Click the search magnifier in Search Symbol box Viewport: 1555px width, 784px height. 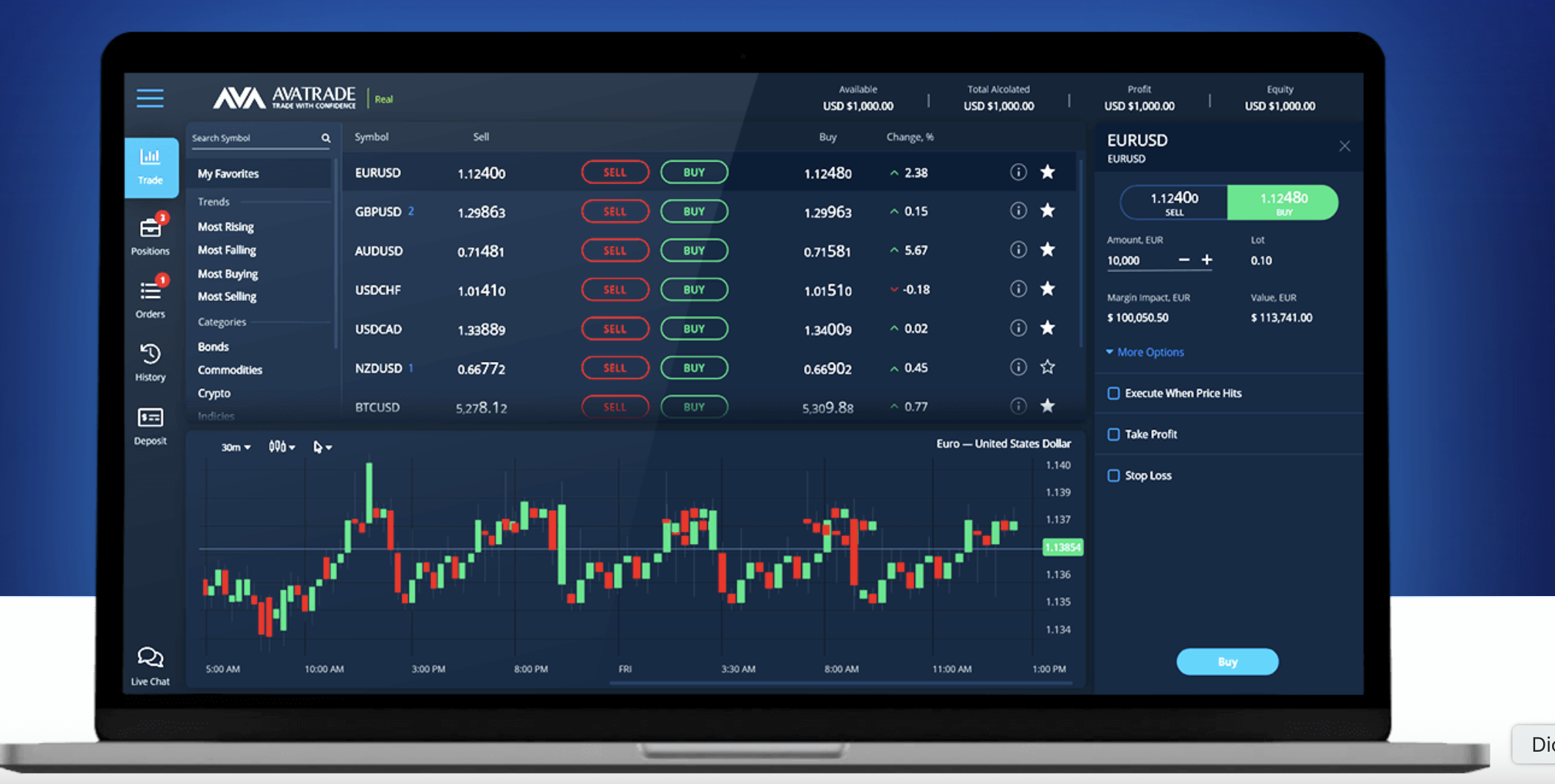pyautogui.click(x=325, y=137)
